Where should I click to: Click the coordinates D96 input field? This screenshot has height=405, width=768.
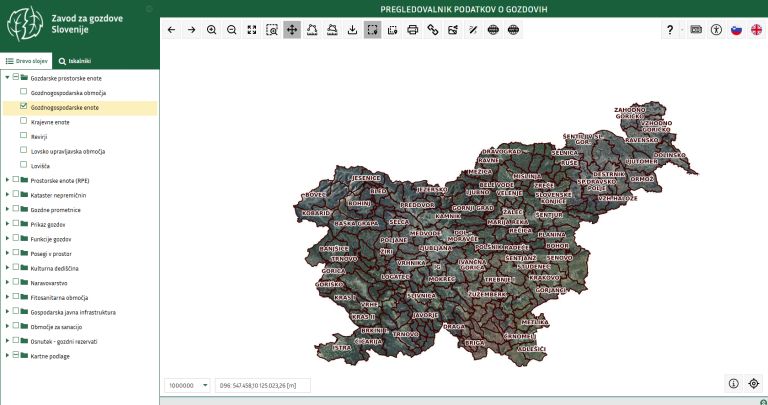263,385
